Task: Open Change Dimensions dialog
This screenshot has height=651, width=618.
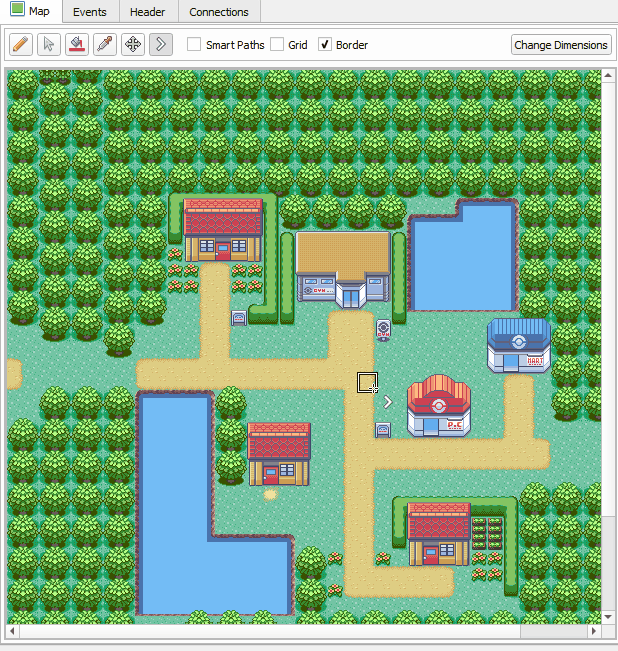Action: 561,45
